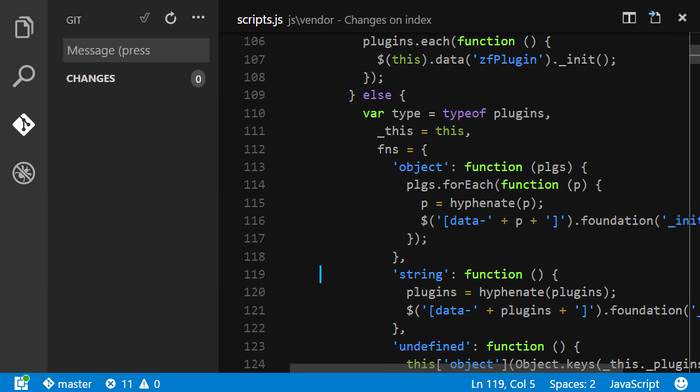Click line number 106 in gutter
The height and width of the screenshot is (392, 700).
pos(254,42)
